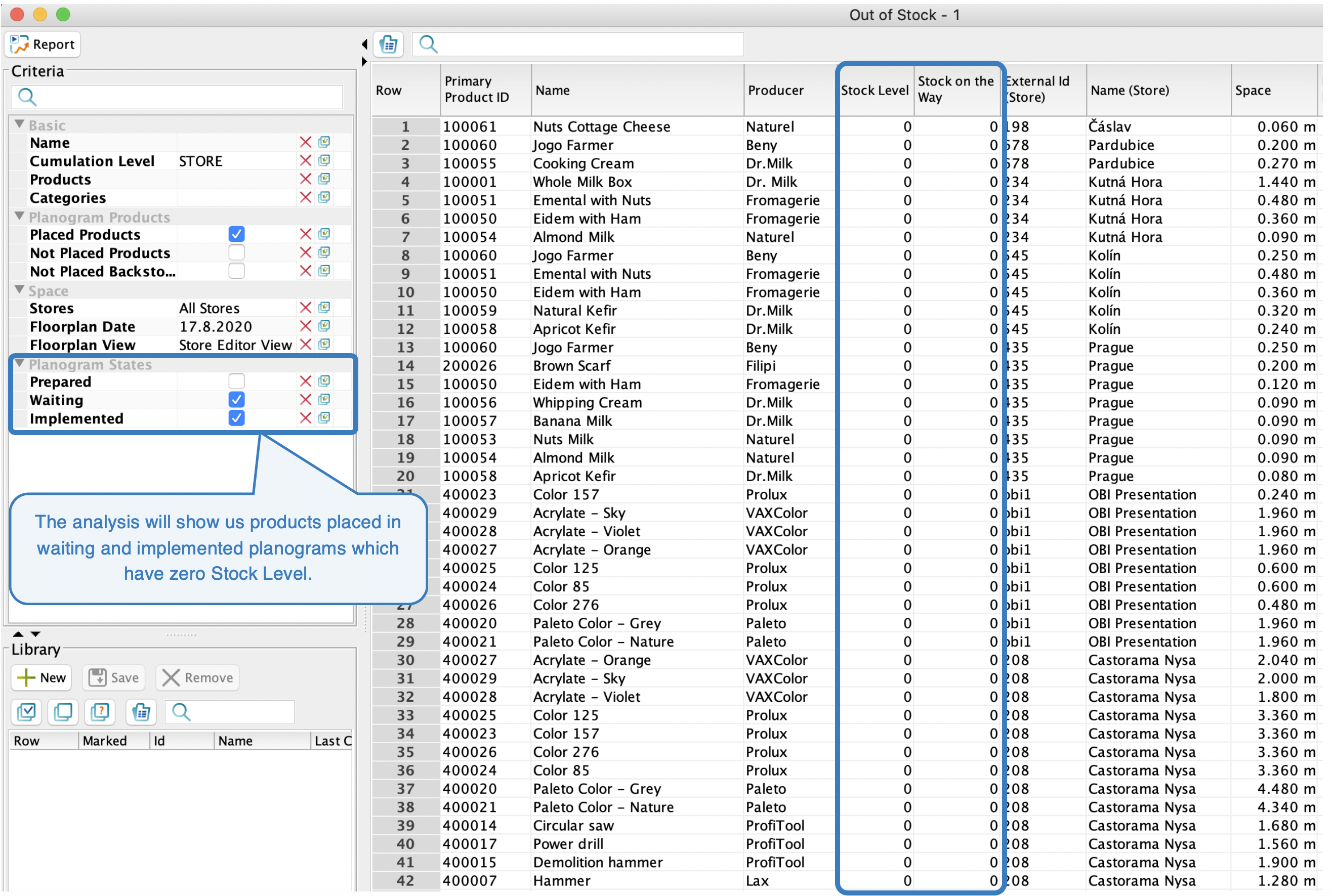Collapse the Basic criteria group

19,124
